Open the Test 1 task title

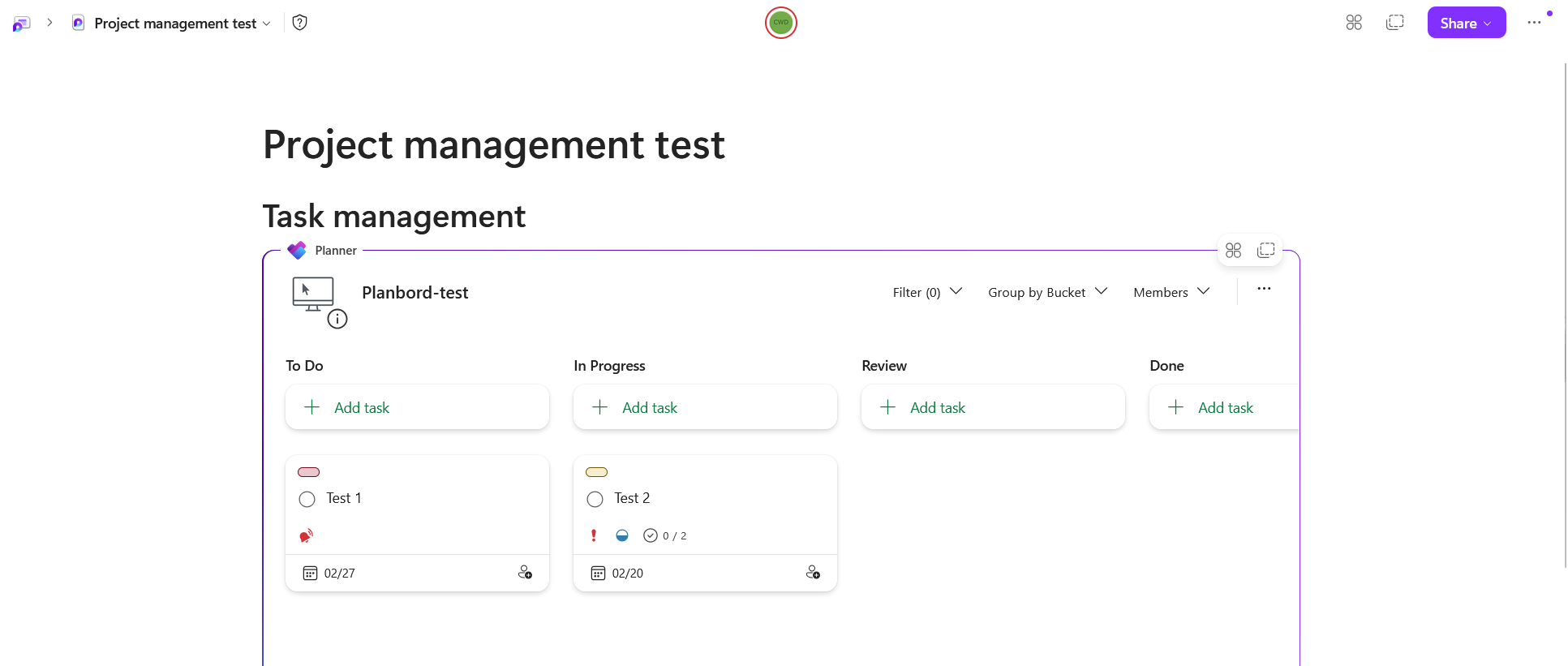coord(344,498)
